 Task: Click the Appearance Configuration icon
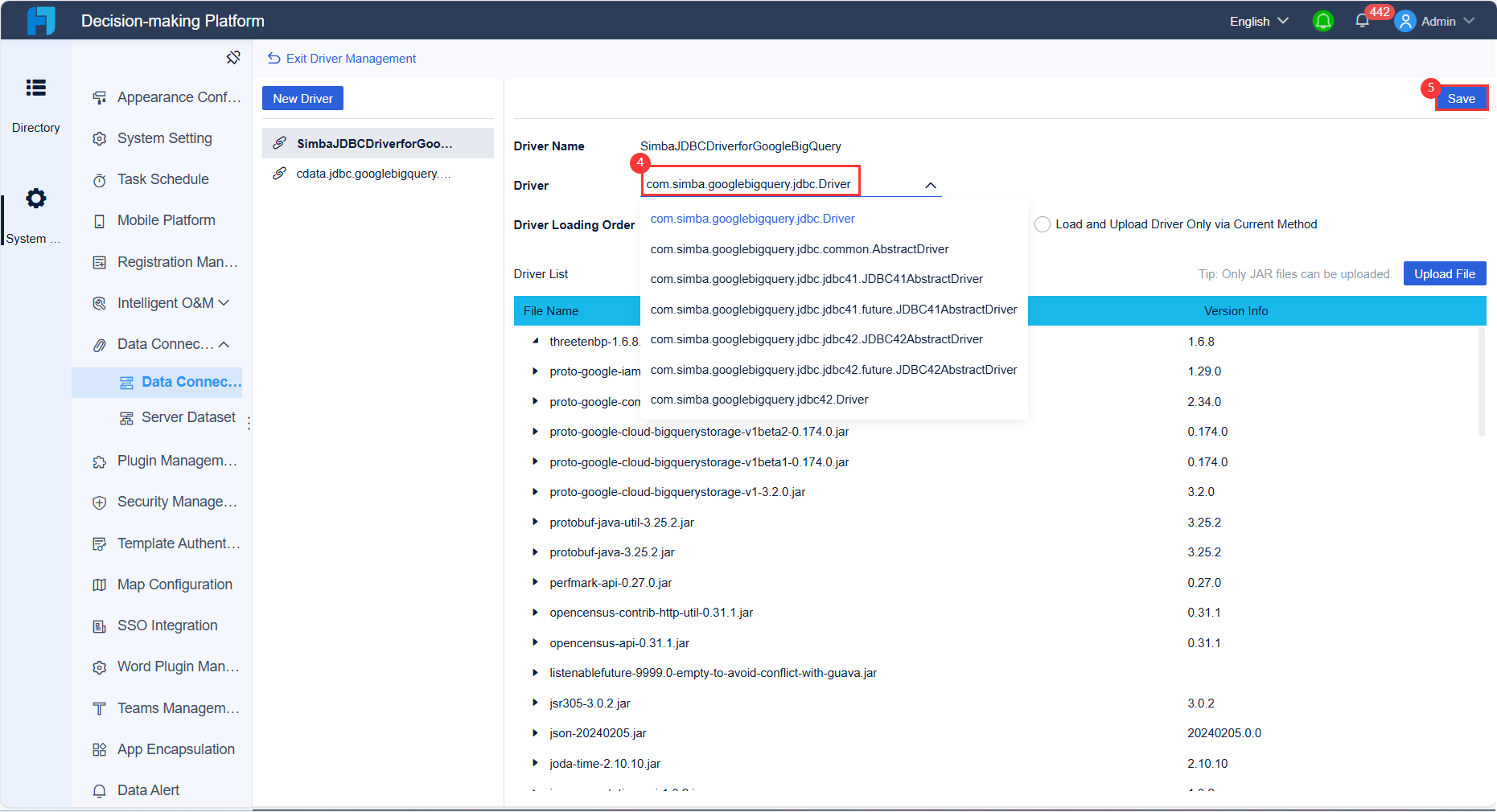(99, 97)
